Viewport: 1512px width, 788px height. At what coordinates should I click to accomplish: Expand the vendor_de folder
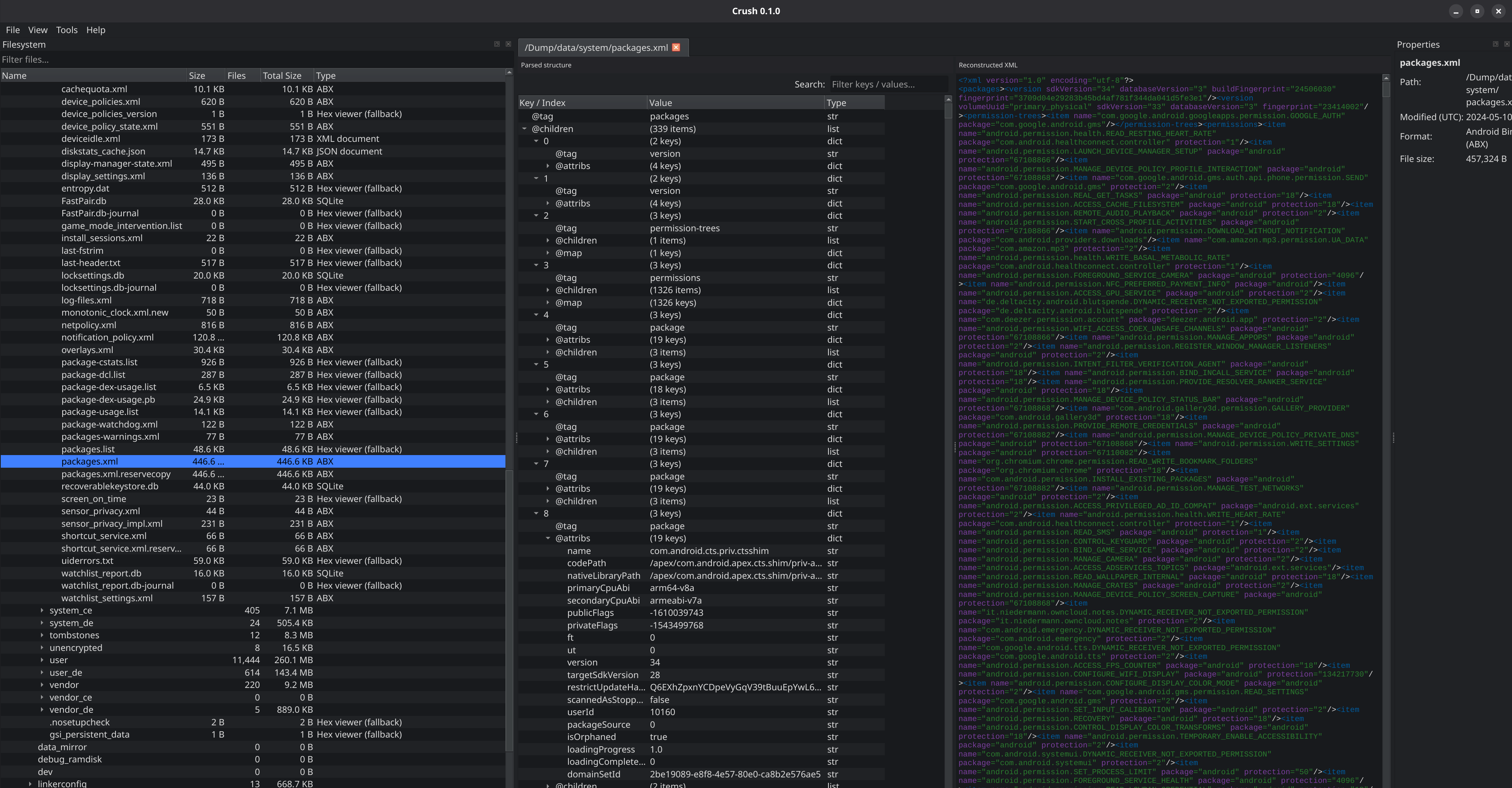(x=42, y=709)
